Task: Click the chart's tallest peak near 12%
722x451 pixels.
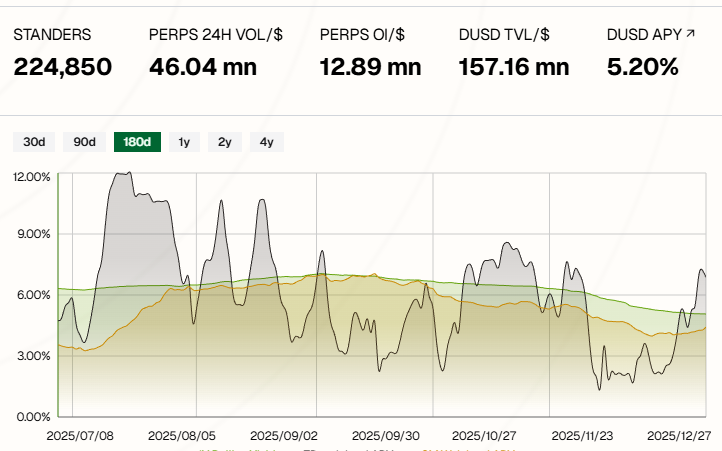Action: pos(130,173)
